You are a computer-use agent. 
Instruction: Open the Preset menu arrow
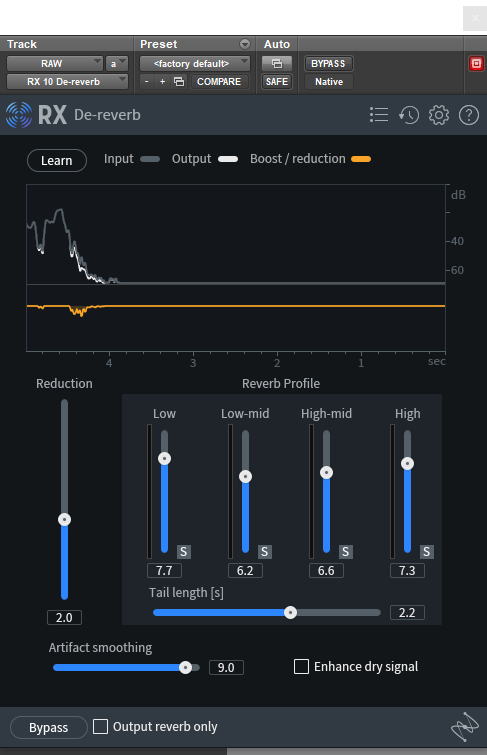pos(245,44)
